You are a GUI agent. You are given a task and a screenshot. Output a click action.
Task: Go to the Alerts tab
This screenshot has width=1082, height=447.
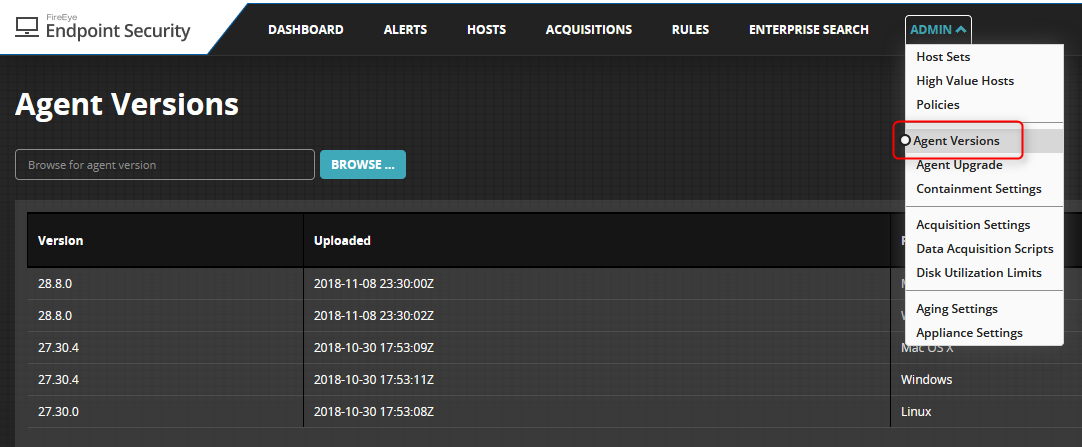[x=405, y=29]
